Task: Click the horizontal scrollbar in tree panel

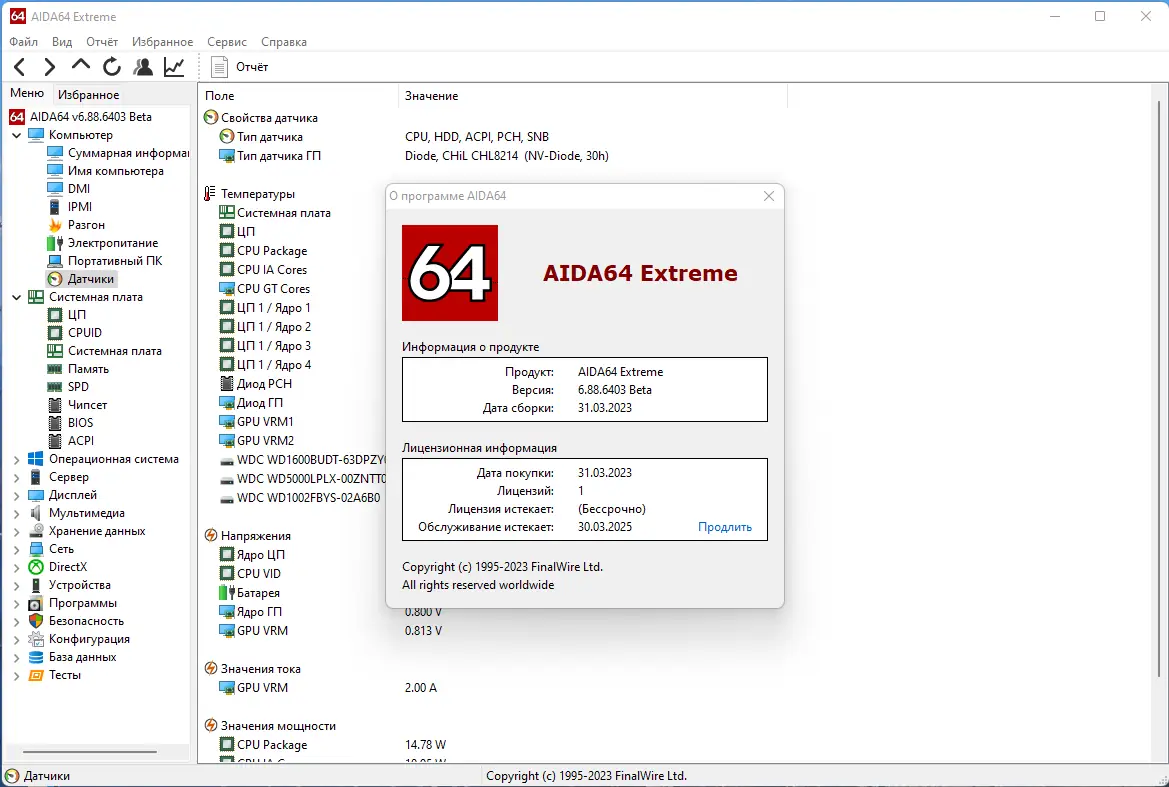Action: [89, 752]
